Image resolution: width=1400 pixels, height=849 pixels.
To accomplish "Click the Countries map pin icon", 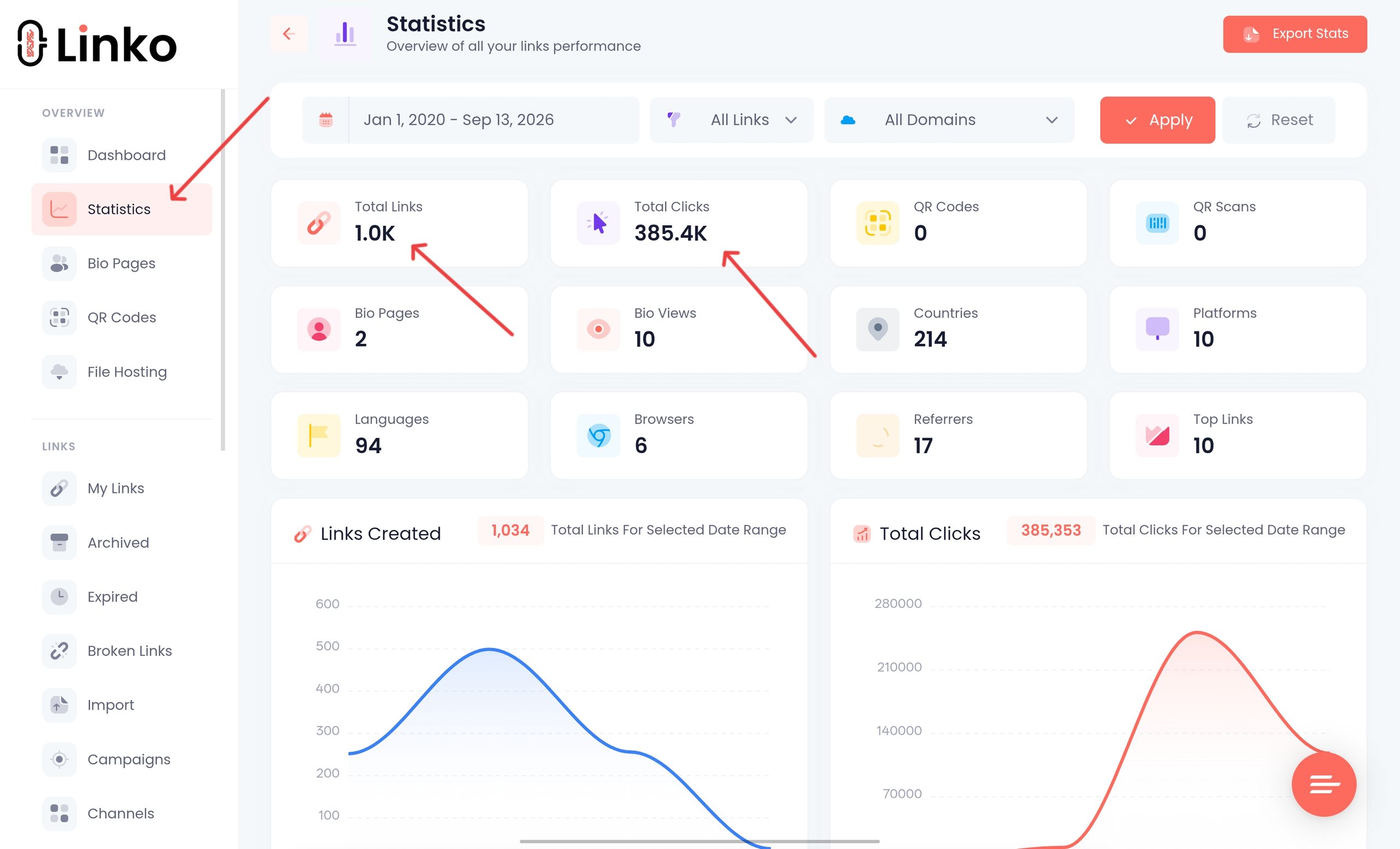I will tap(878, 330).
